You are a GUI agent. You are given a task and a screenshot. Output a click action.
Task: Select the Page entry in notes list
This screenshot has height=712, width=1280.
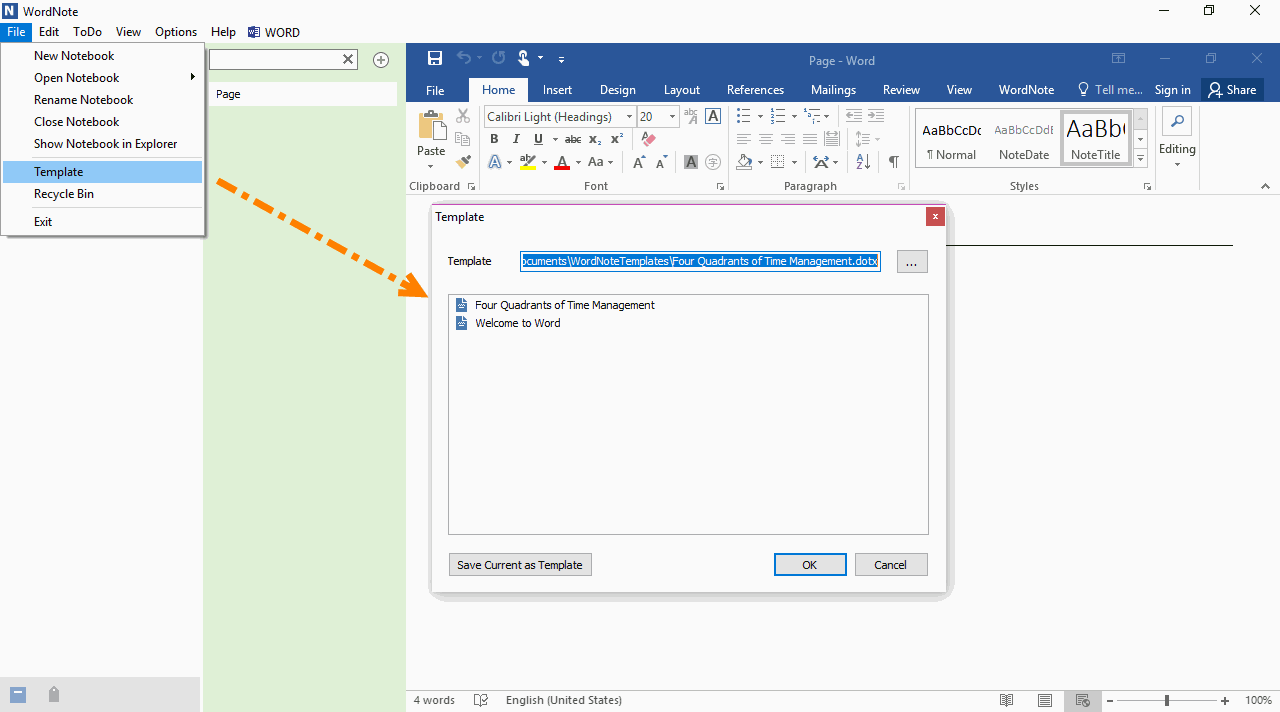point(303,94)
